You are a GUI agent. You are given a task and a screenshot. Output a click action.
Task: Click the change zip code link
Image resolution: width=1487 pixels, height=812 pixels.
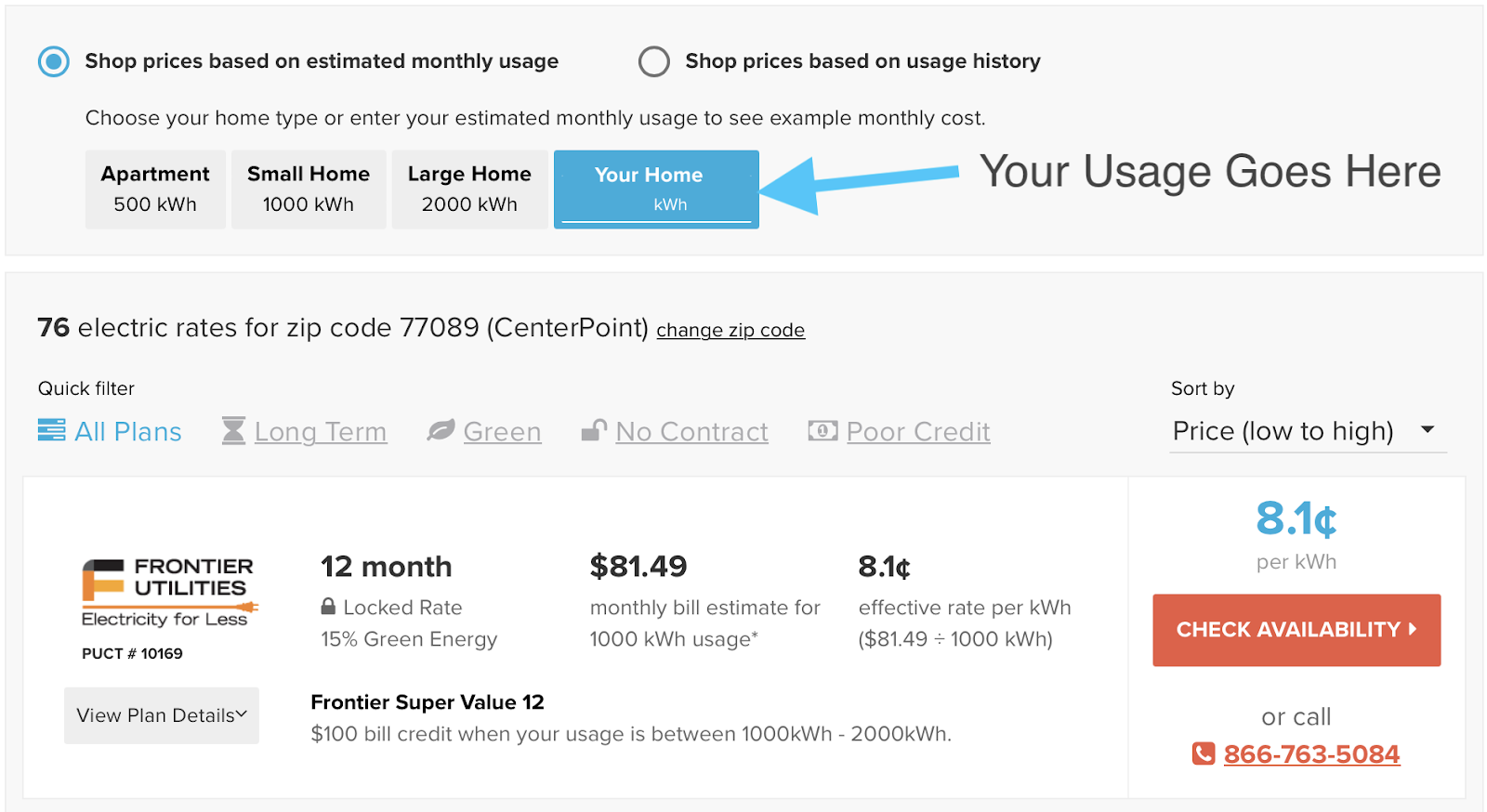(x=730, y=330)
